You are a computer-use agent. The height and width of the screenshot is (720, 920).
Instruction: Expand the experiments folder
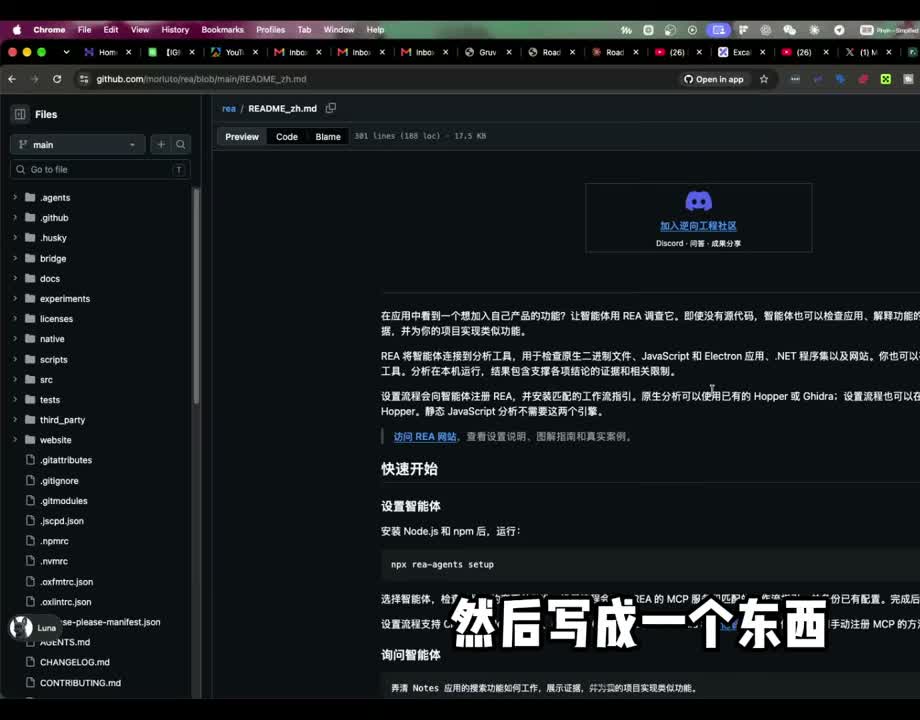click(x=15, y=299)
